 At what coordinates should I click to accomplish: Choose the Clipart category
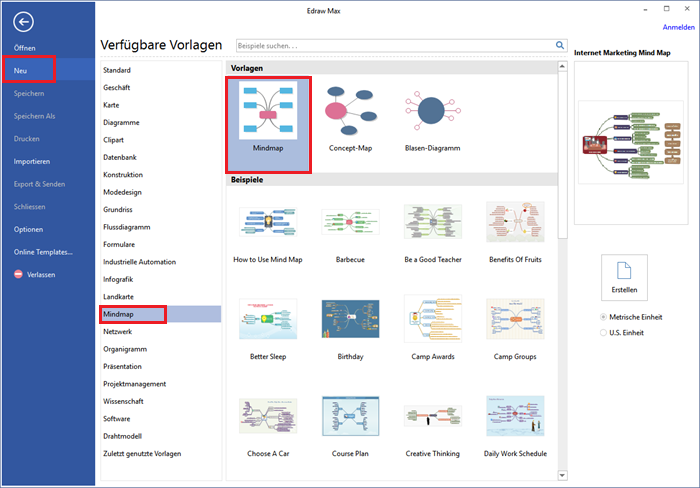(x=113, y=140)
